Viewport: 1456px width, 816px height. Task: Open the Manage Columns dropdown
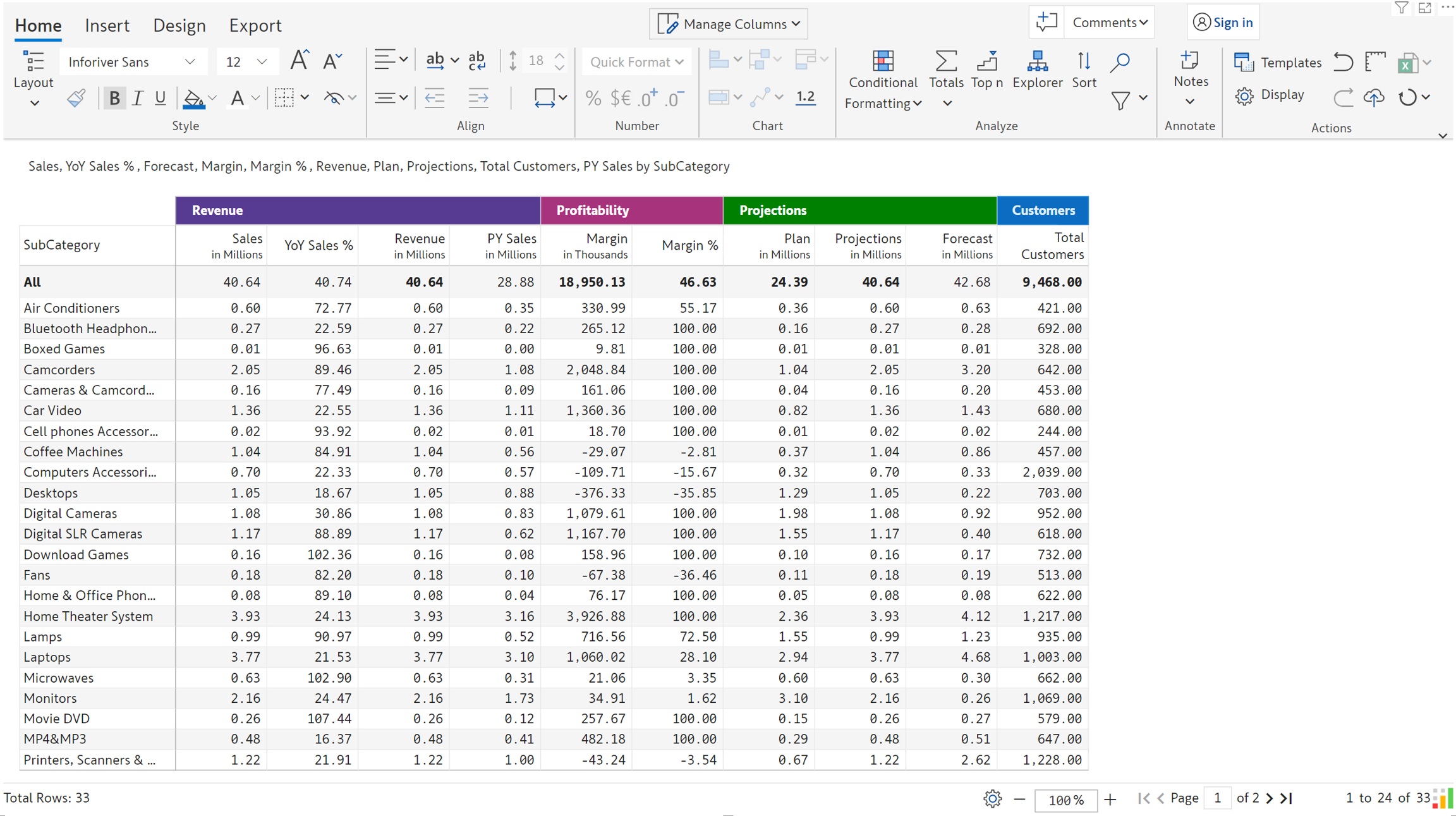pos(729,24)
